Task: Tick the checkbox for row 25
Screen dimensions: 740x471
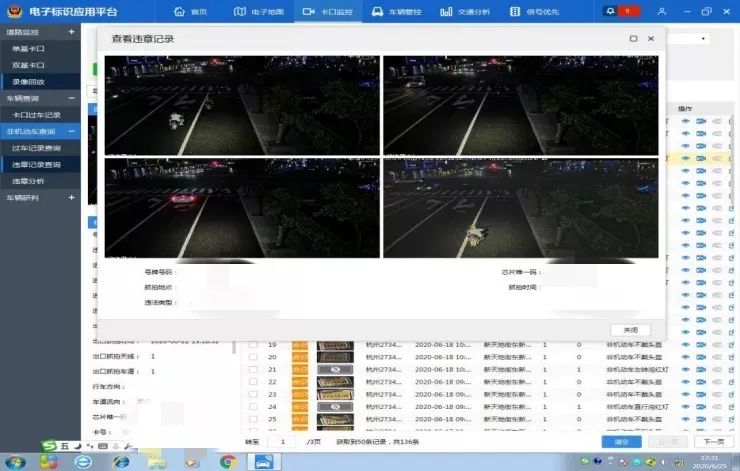Action: coord(253,419)
